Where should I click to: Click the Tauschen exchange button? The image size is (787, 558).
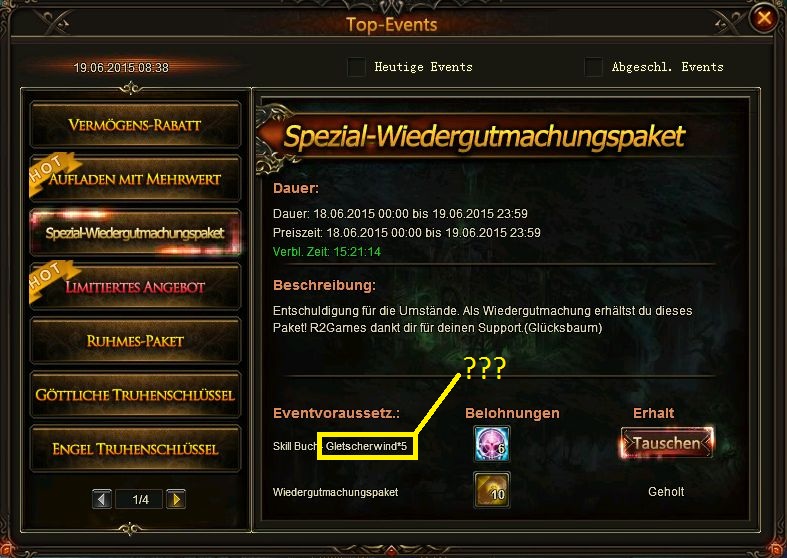click(667, 443)
